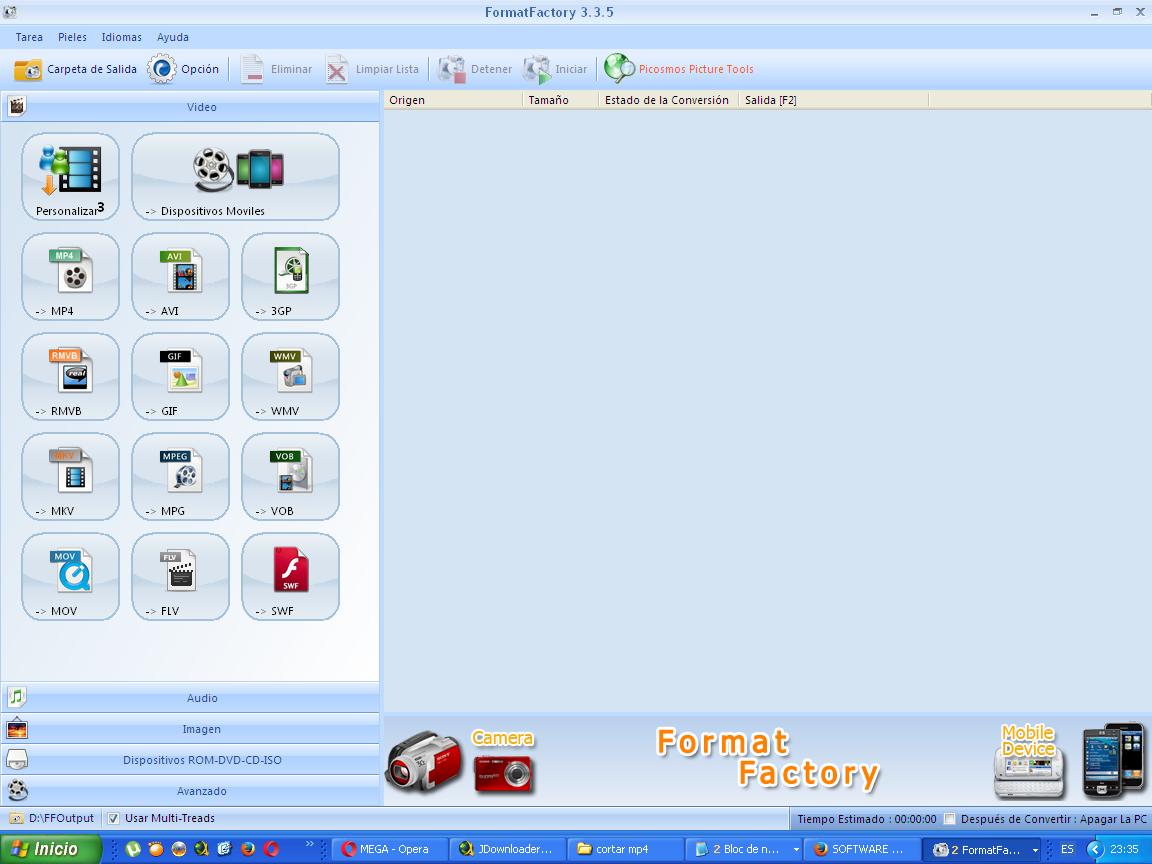
Task: Click the Camera banner graphic
Action: (x=463, y=761)
